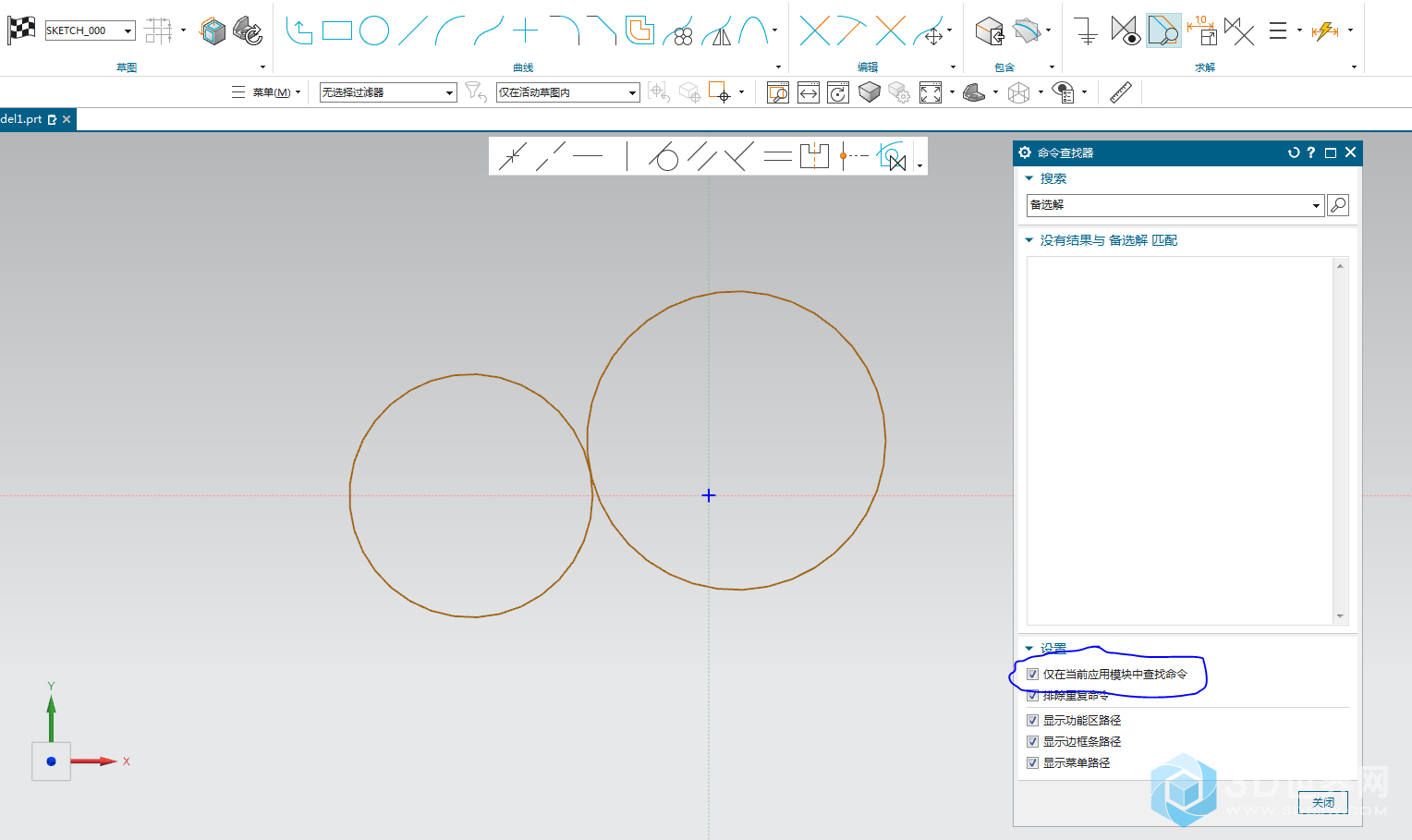Collapse the '设置' settings section
The width and height of the screenshot is (1412, 840).
pyautogui.click(x=1029, y=649)
